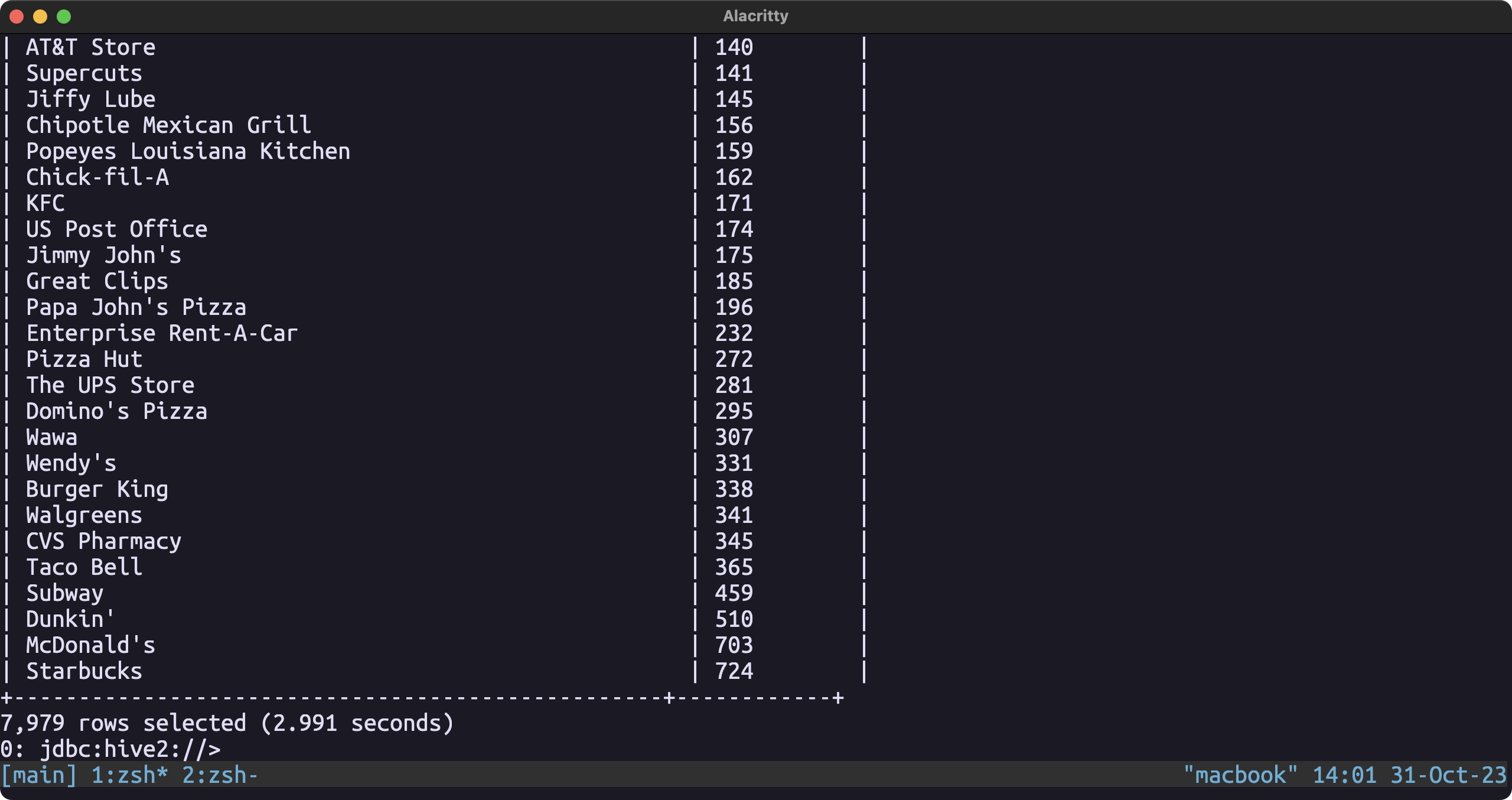1512x800 pixels.
Task: Click the AT&T Store row text
Action: [90, 47]
